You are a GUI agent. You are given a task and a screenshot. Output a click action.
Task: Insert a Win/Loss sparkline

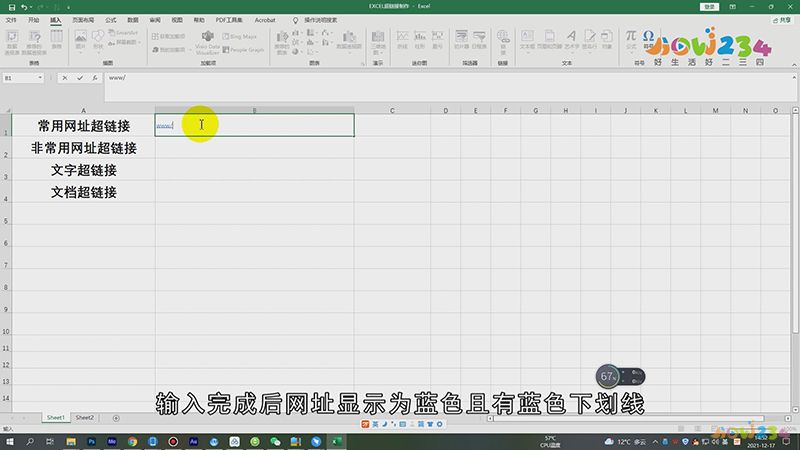[x=438, y=40]
